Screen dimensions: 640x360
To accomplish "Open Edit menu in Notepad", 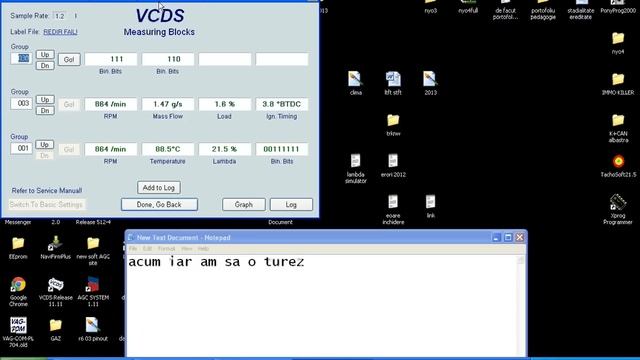I will coord(147,249).
